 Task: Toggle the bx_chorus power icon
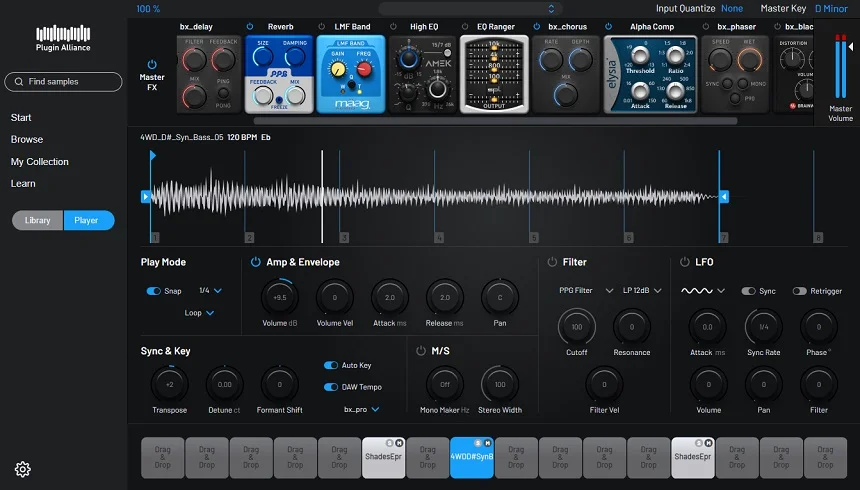click(536, 26)
